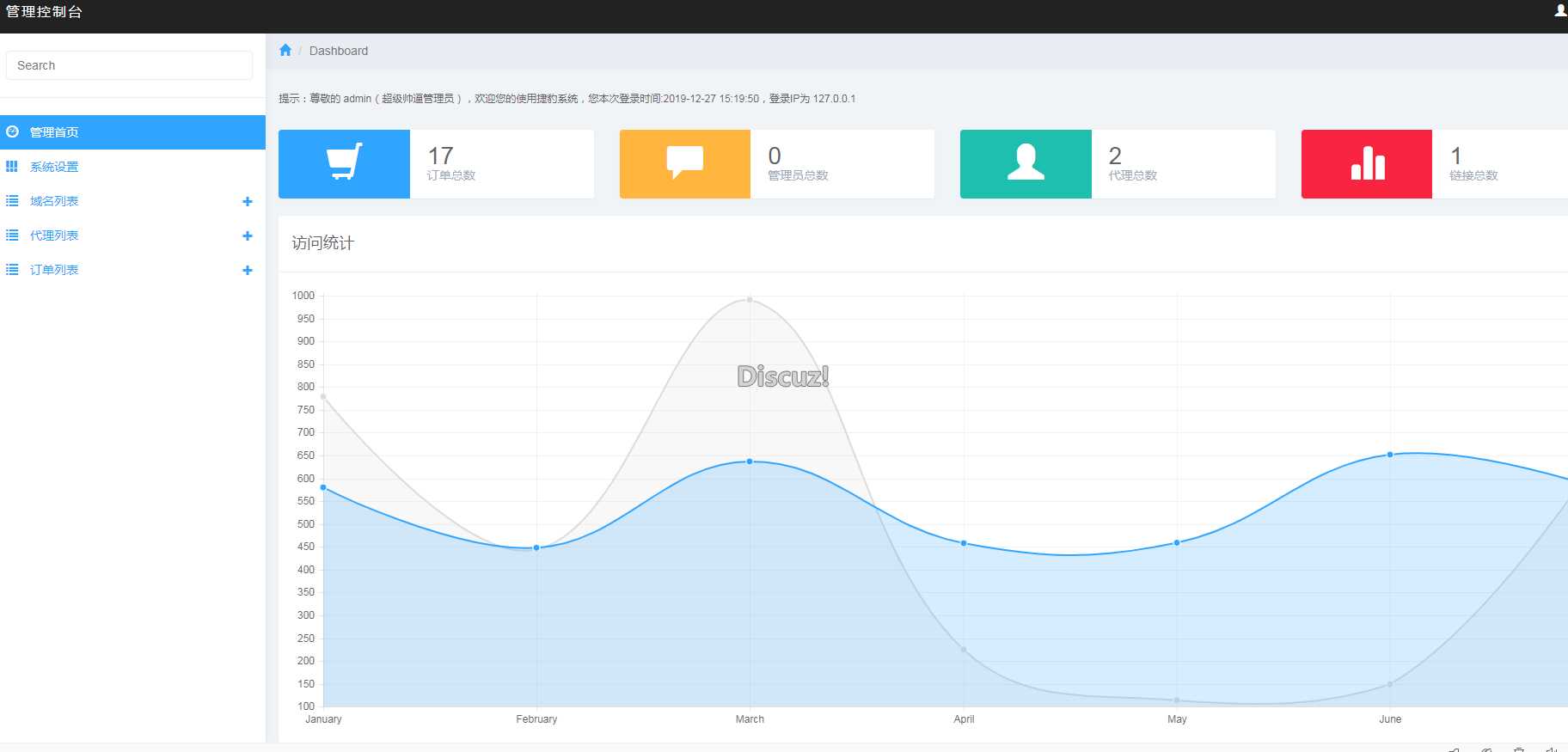Click the red bar chart icon tile
This screenshot has width=1568, height=752.
(1367, 163)
